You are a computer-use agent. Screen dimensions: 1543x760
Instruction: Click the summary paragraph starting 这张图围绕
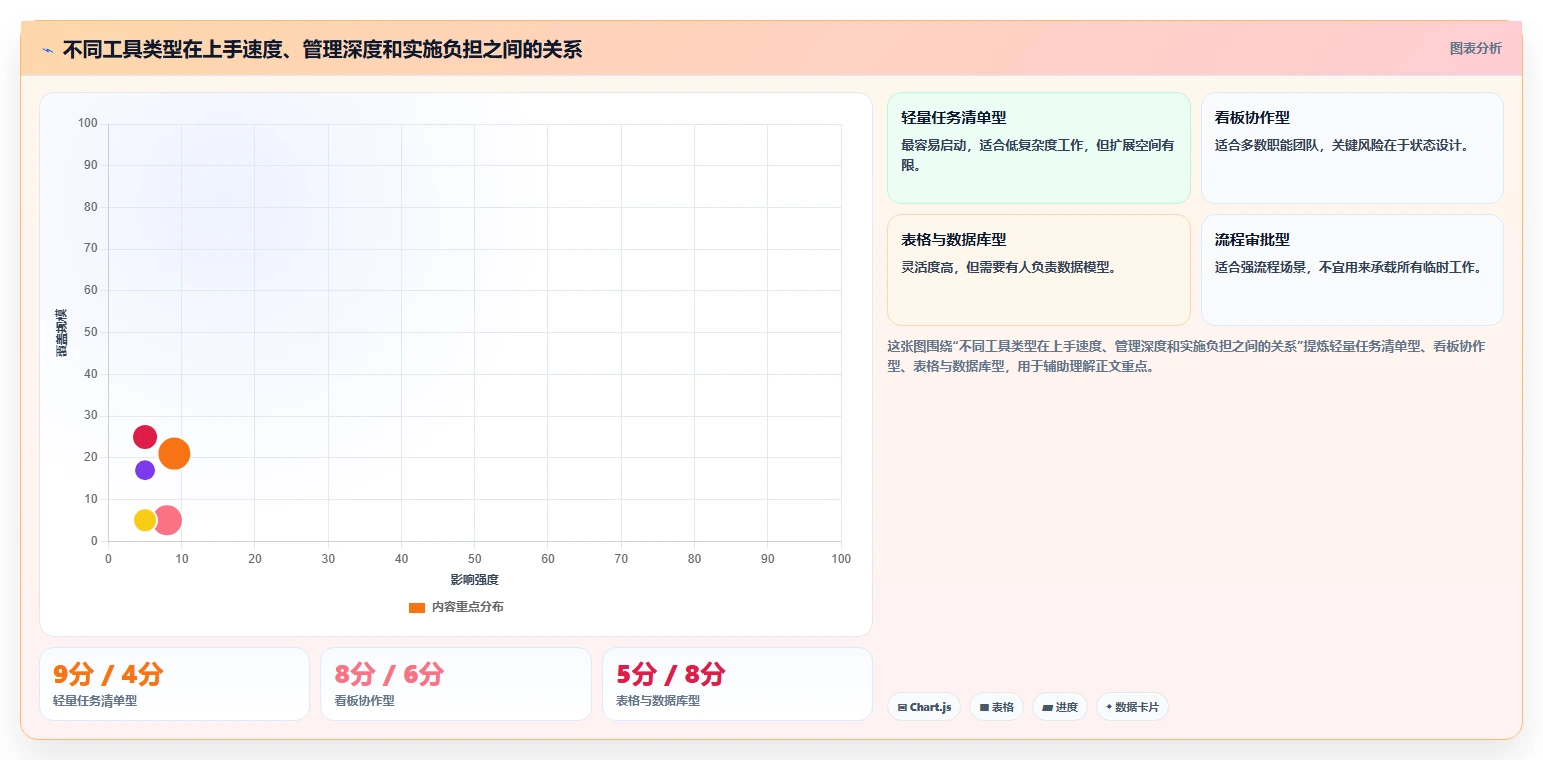[x=1186, y=356]
